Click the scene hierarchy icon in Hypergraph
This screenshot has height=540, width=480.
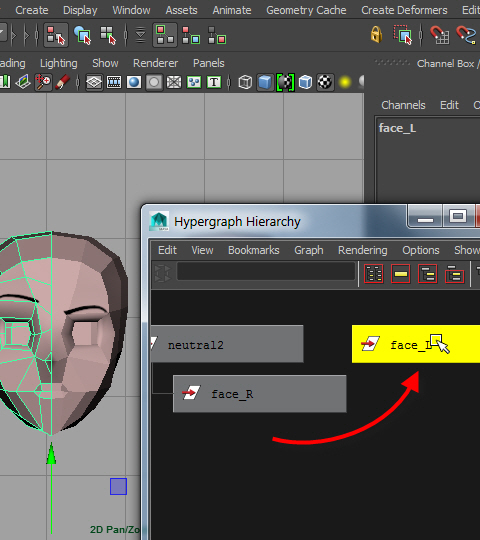pyautogui.click(x=427, y=274)
